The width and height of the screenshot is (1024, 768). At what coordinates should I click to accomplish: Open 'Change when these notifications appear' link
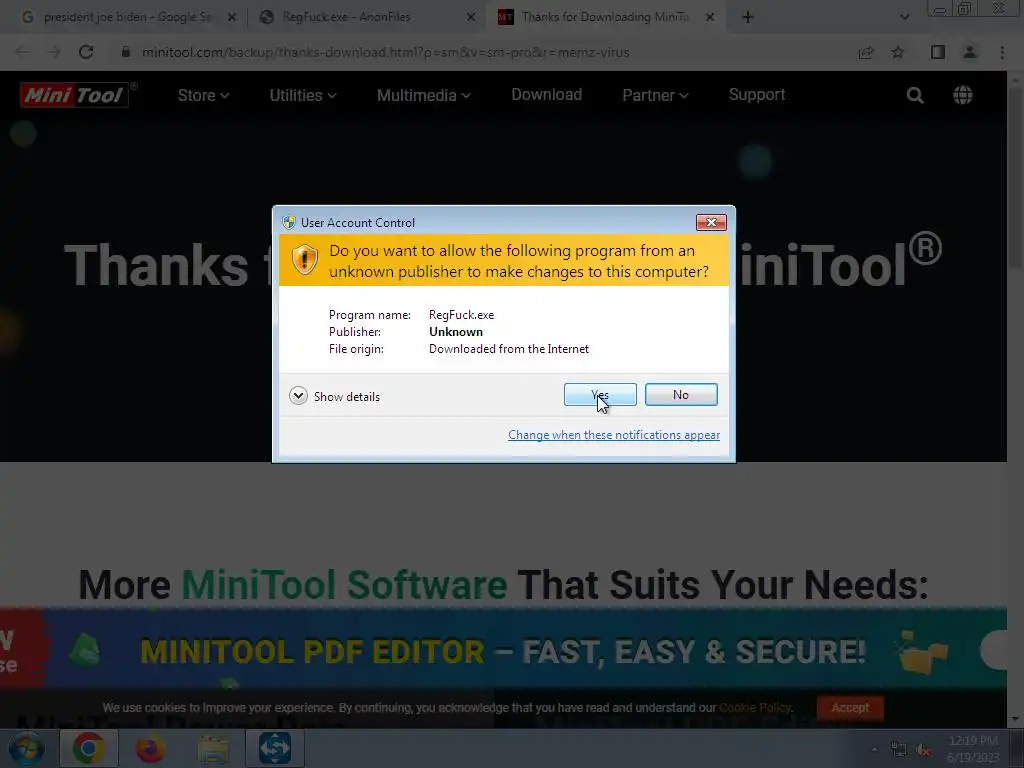coord(614,435)
